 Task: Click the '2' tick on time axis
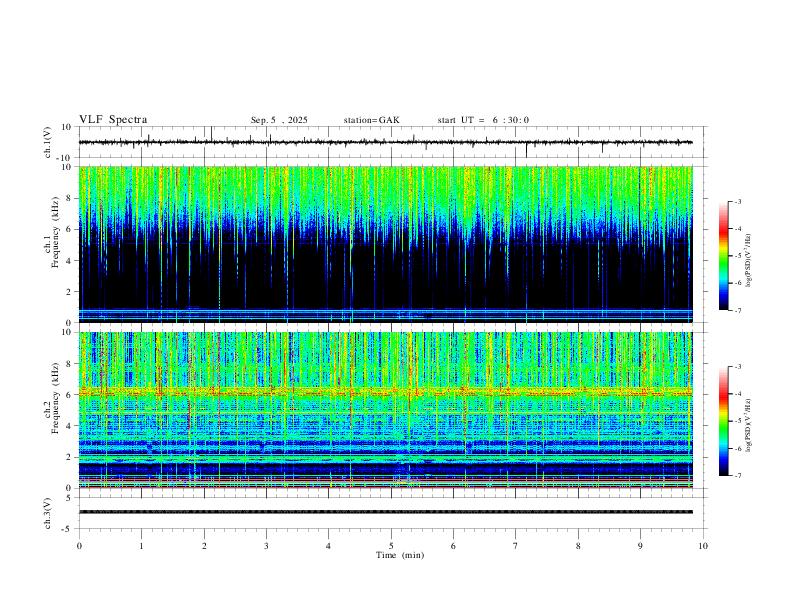click(204, 546)
